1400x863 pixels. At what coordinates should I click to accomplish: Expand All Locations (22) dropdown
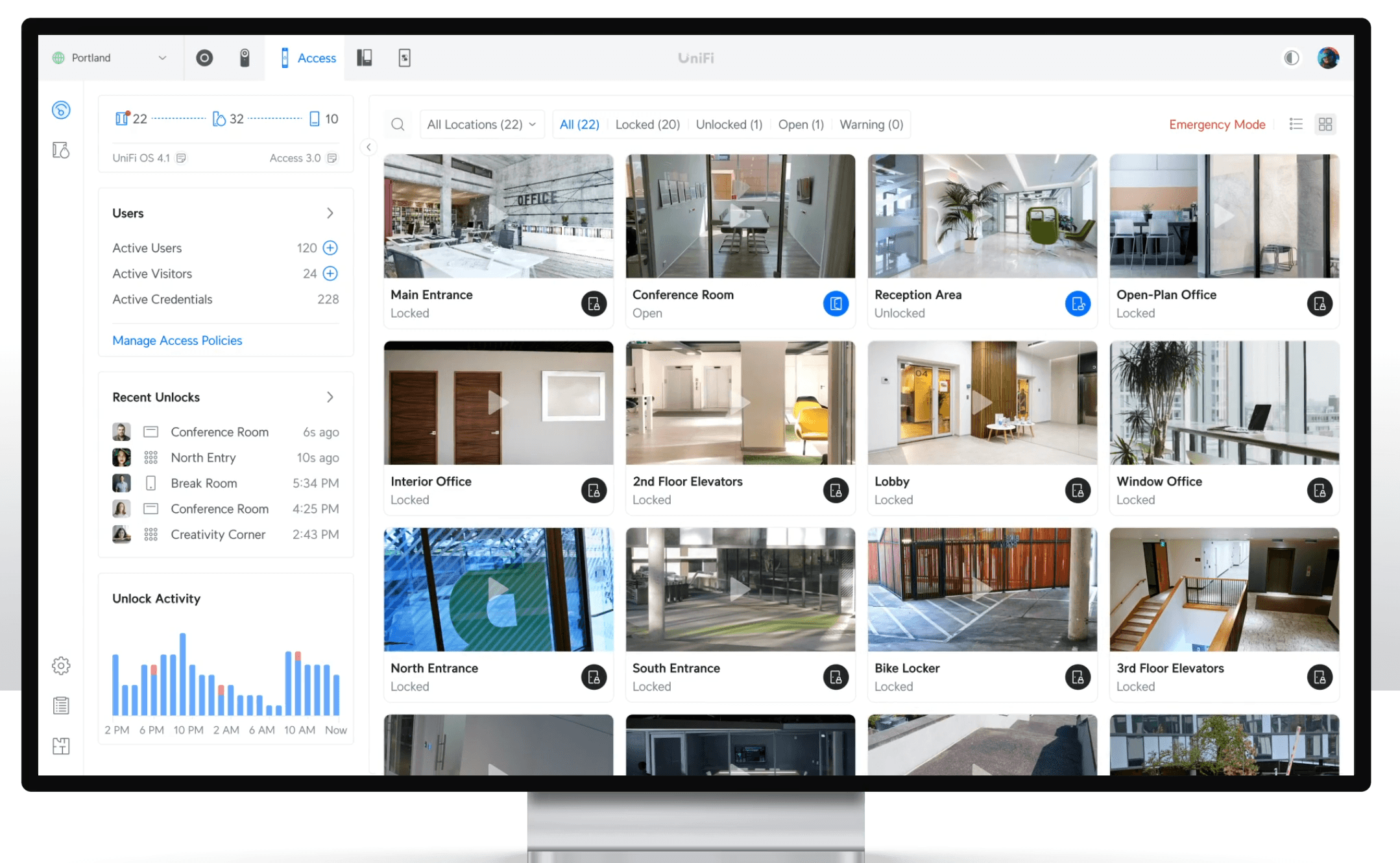(481, 124)
